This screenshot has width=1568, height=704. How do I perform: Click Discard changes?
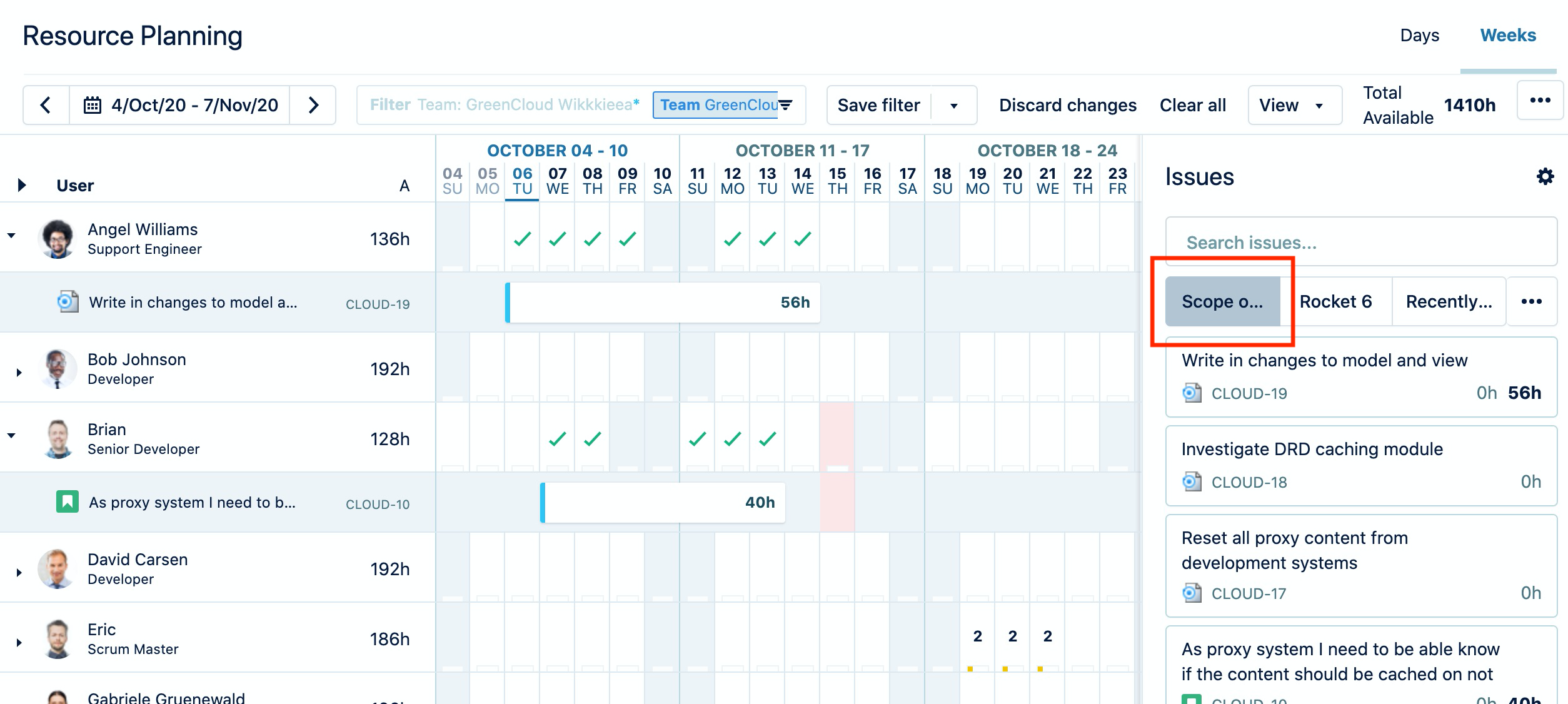pos(1067,106)
